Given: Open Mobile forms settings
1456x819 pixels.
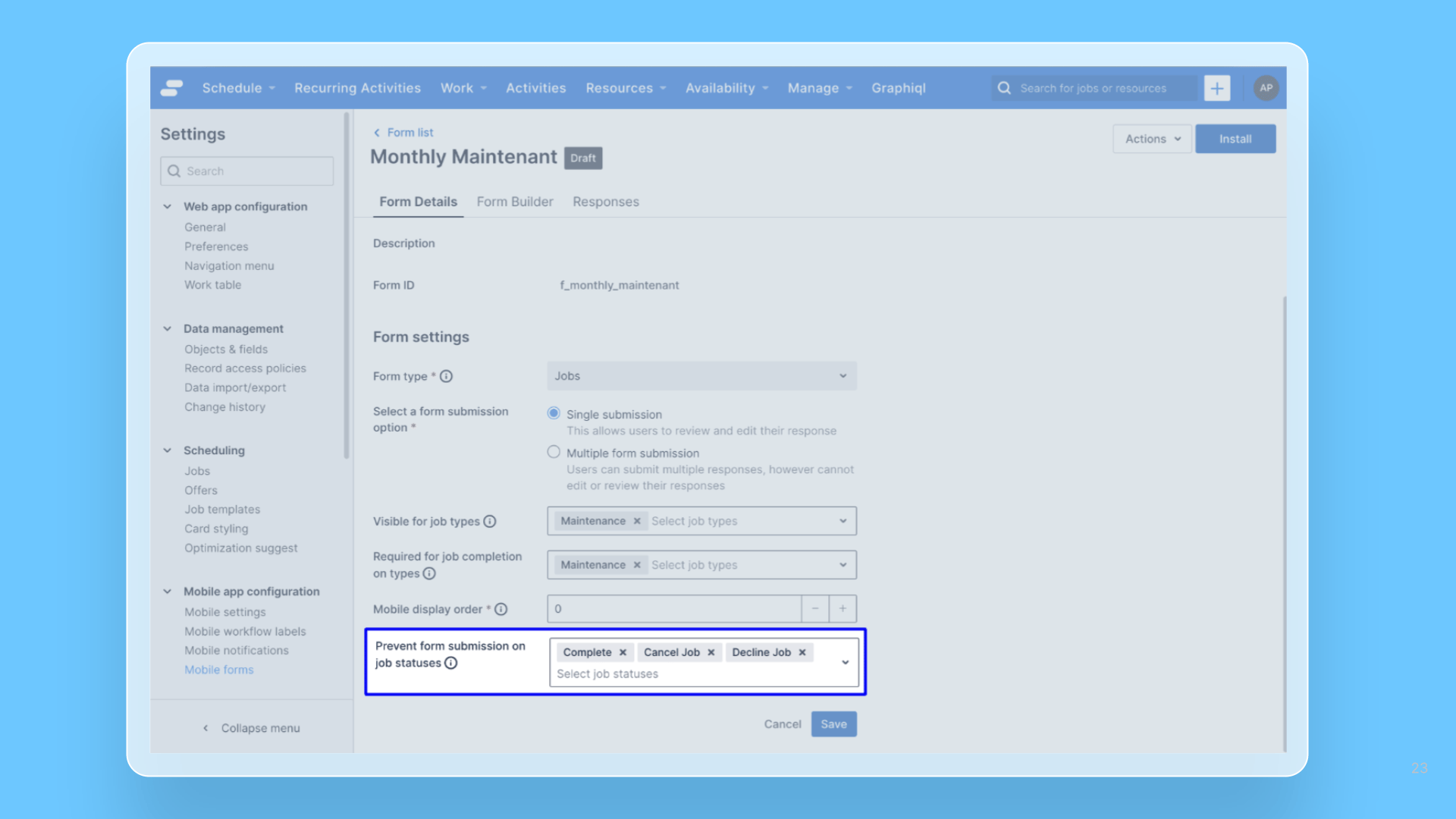Looking at the screenshot, I should tap(218, 670).
